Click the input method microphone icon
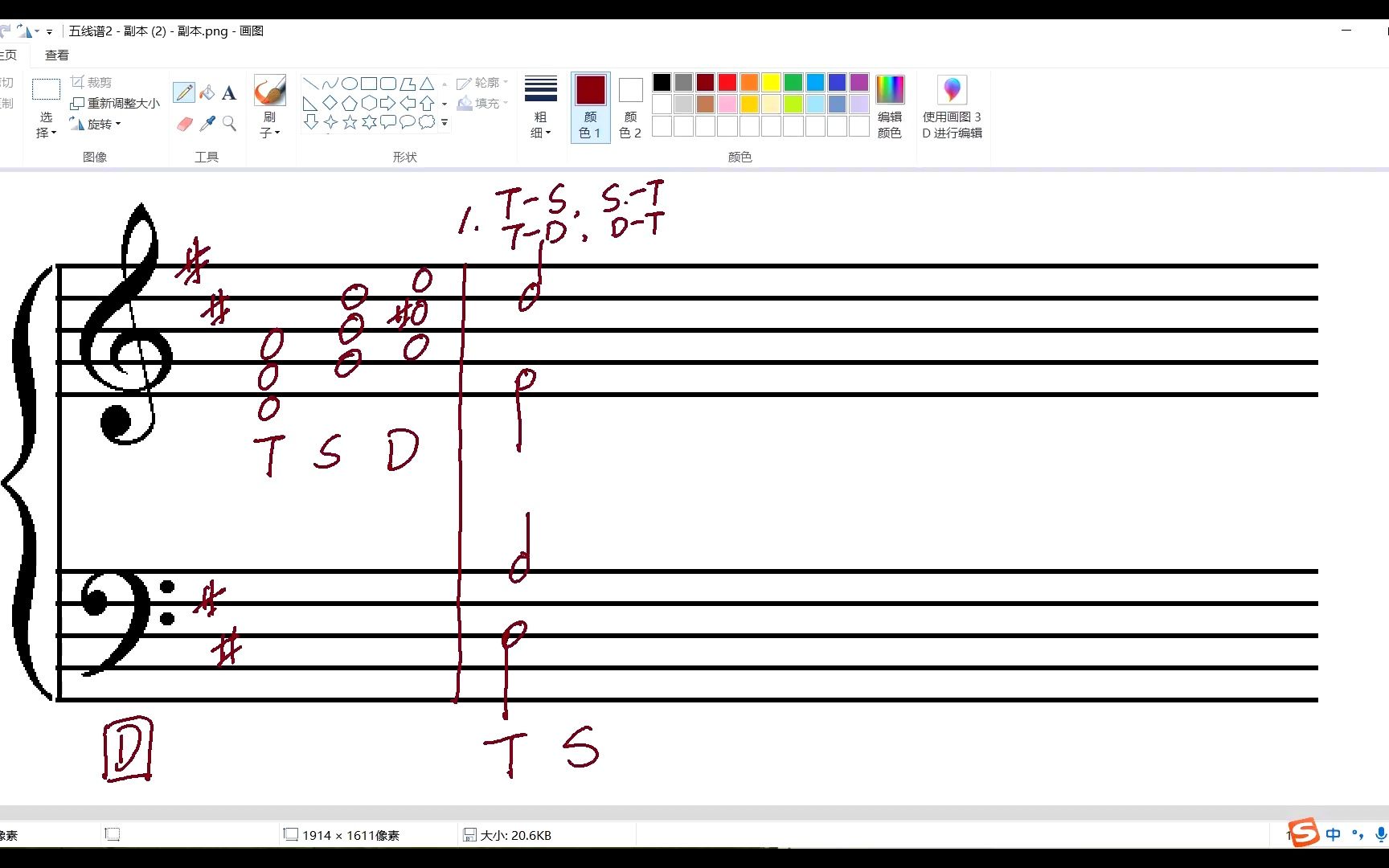 tap(1382, 834)
